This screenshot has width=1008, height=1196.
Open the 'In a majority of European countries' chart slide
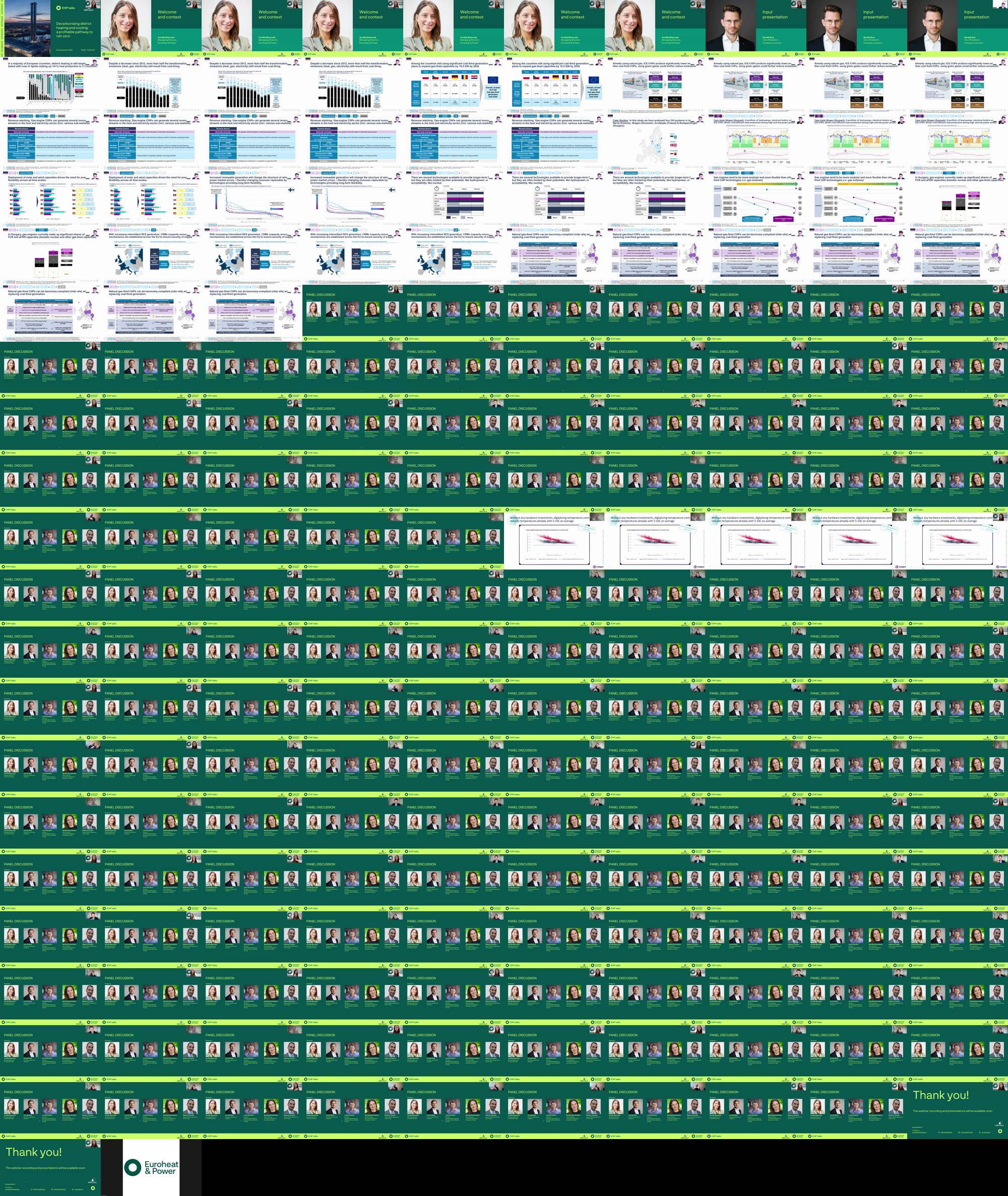coord(50,85)
